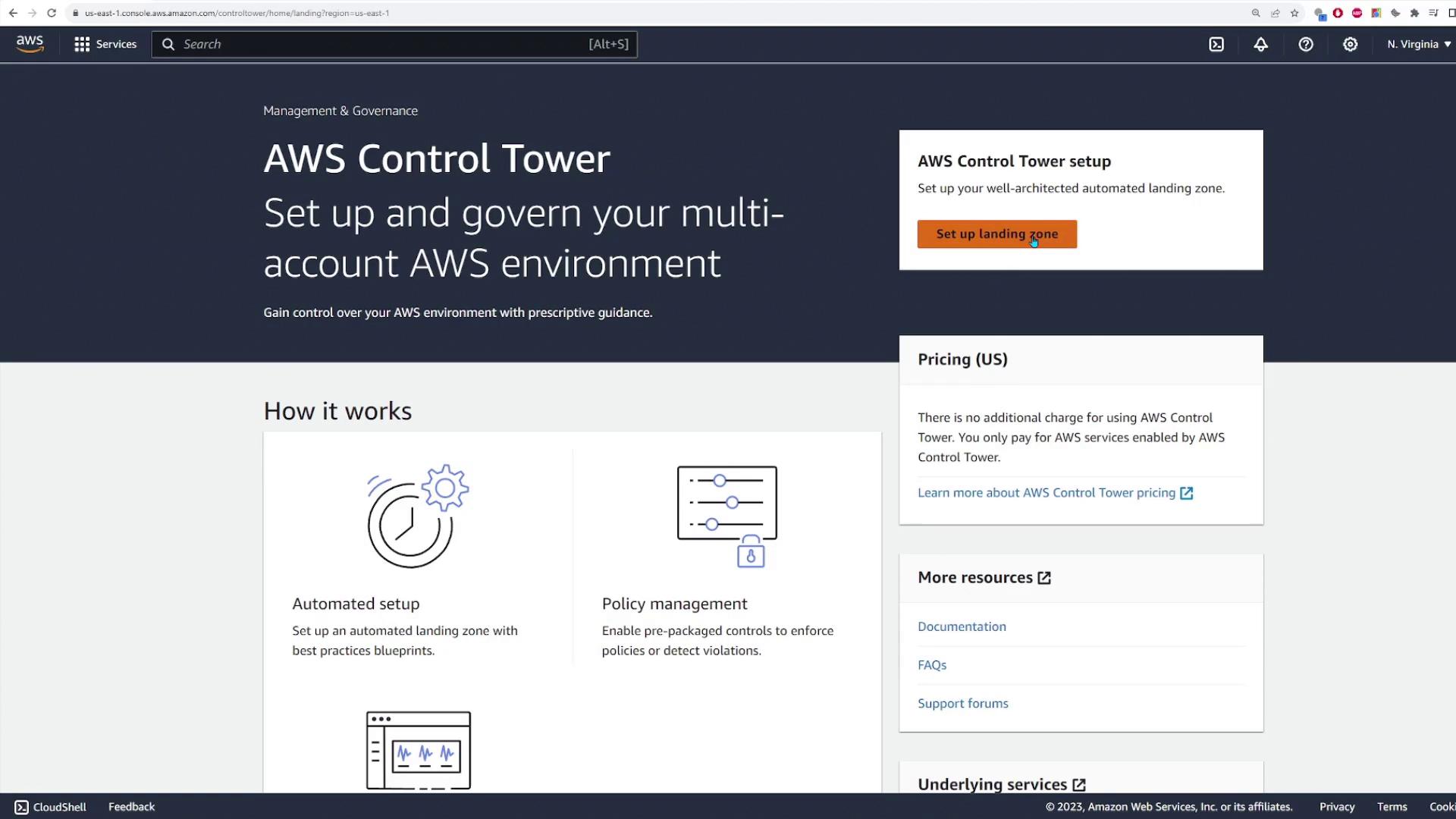The image size is (1456, 819).
Task: Open the settings gear in AWS header
Action: (1350, 44)
